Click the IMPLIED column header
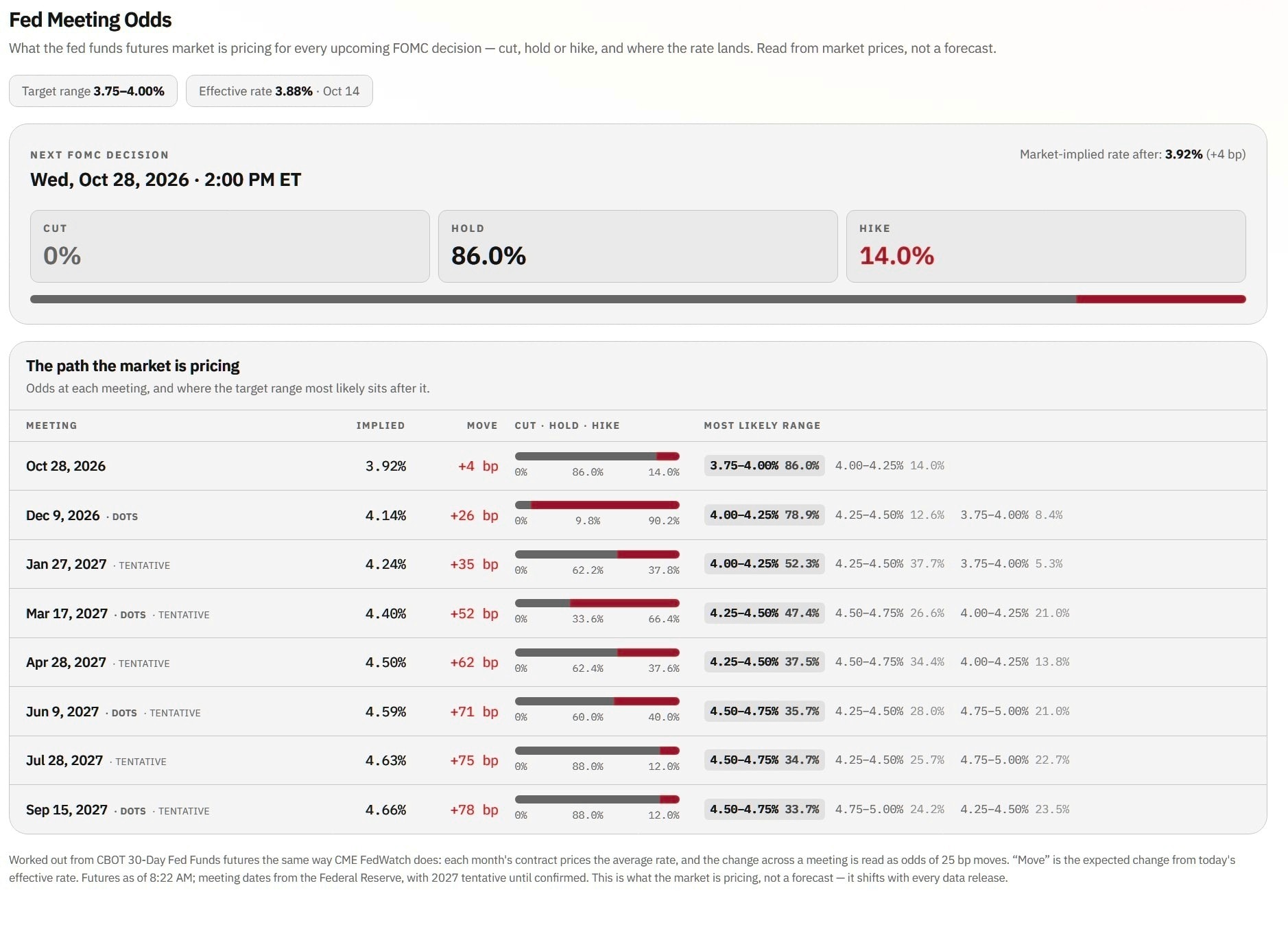The image size is (1288, 938). click(381, 425)
